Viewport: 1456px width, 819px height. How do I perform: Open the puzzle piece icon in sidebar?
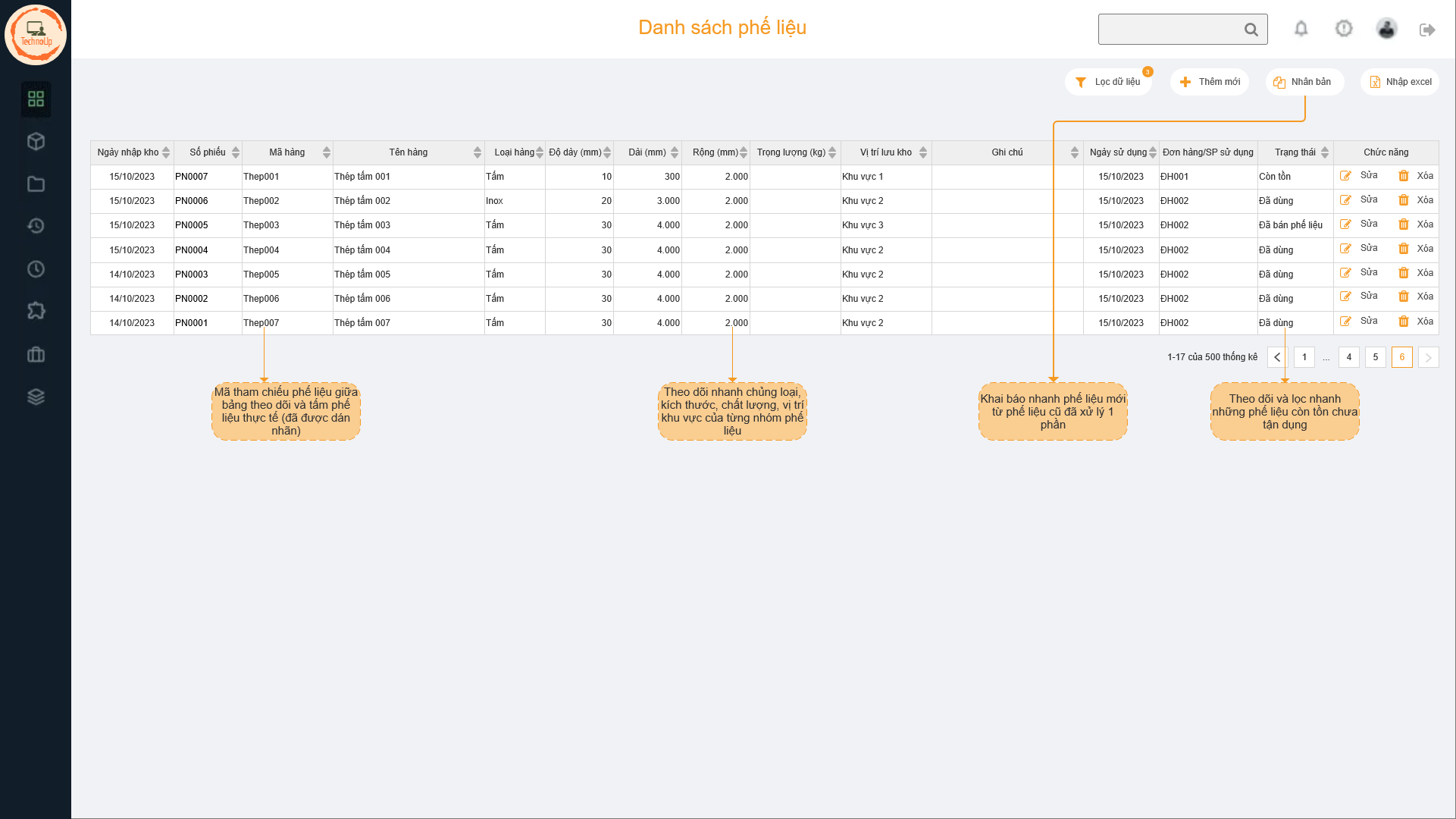[x=36, y=311]
